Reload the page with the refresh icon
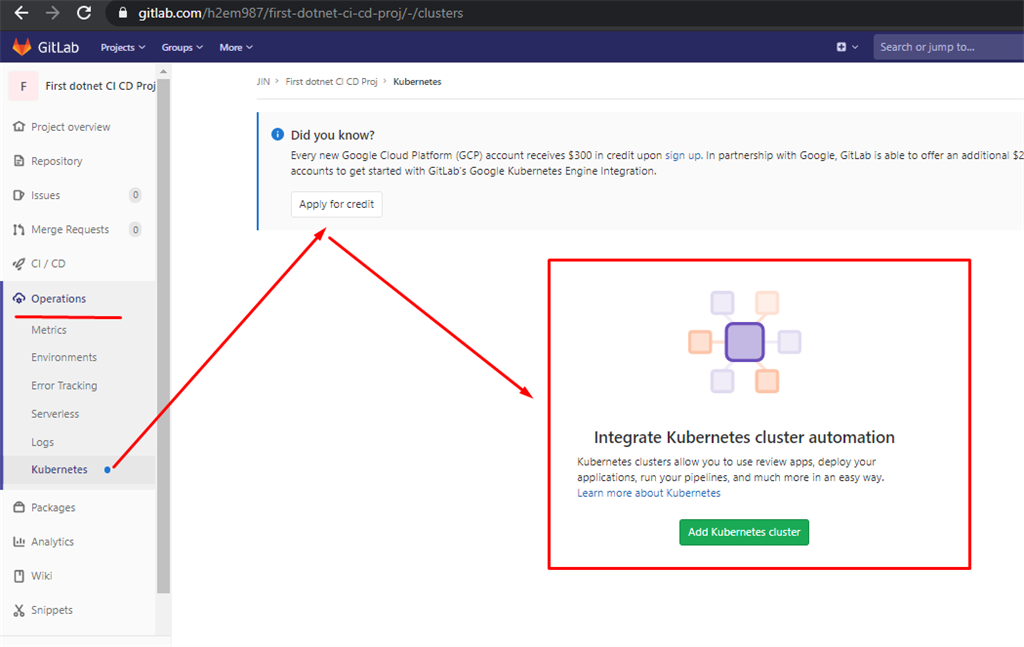 click(x=84, y=13)
